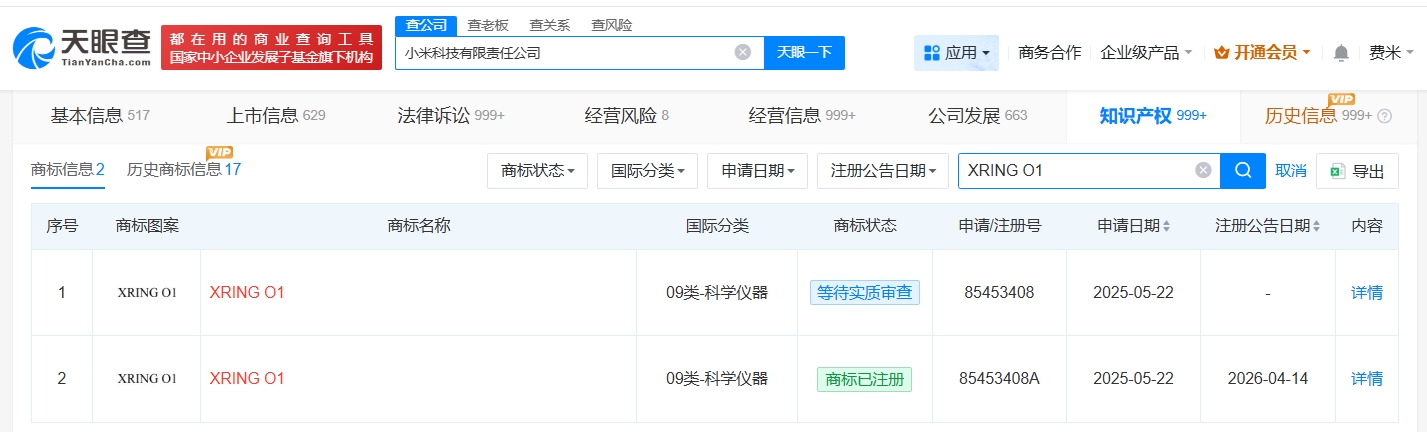This screenshot has width=1427, height=432.
Task: Export results with the 导出 button
Action: click(1357, 171)
